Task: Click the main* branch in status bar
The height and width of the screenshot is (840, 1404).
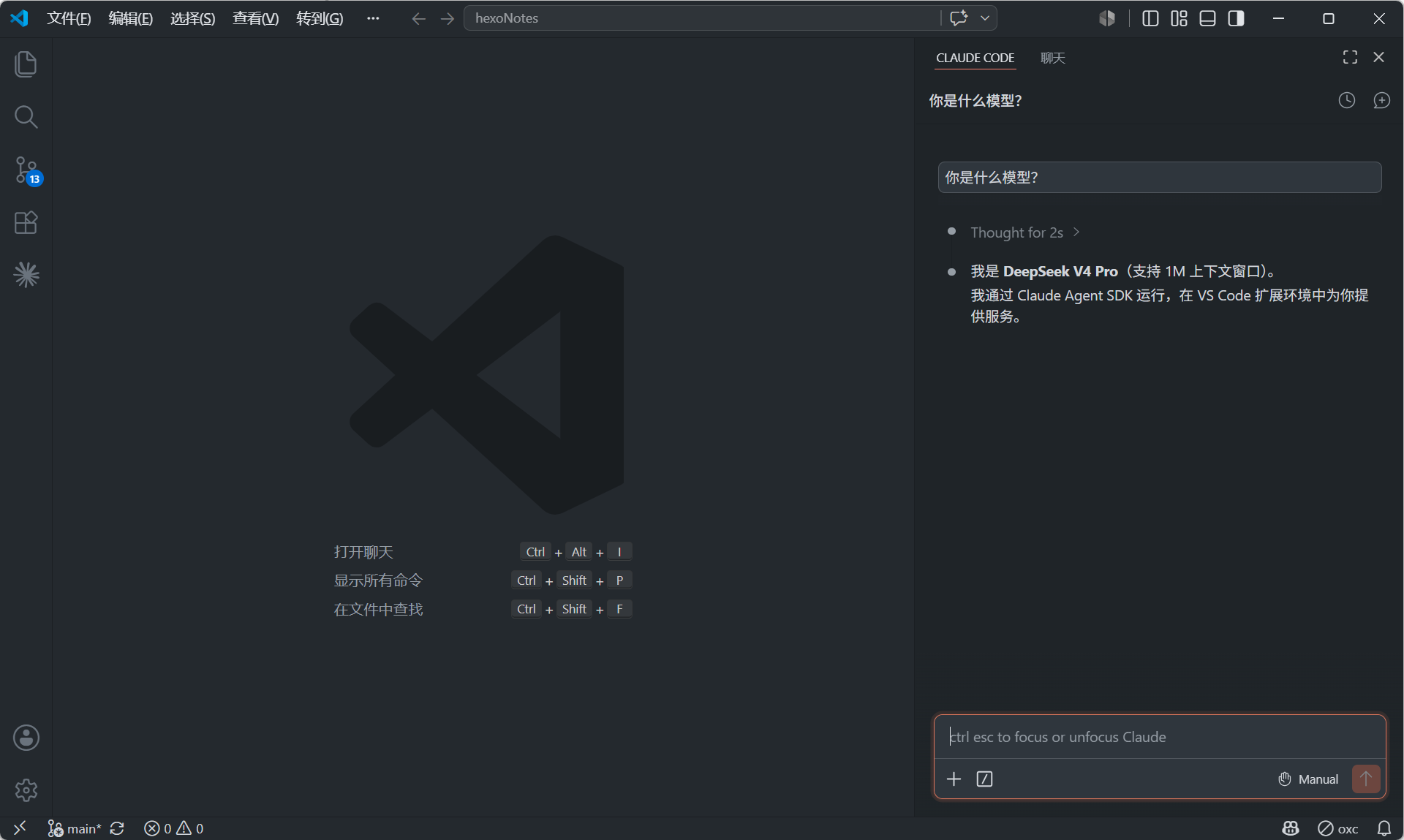Action: (x=74, y=828)
